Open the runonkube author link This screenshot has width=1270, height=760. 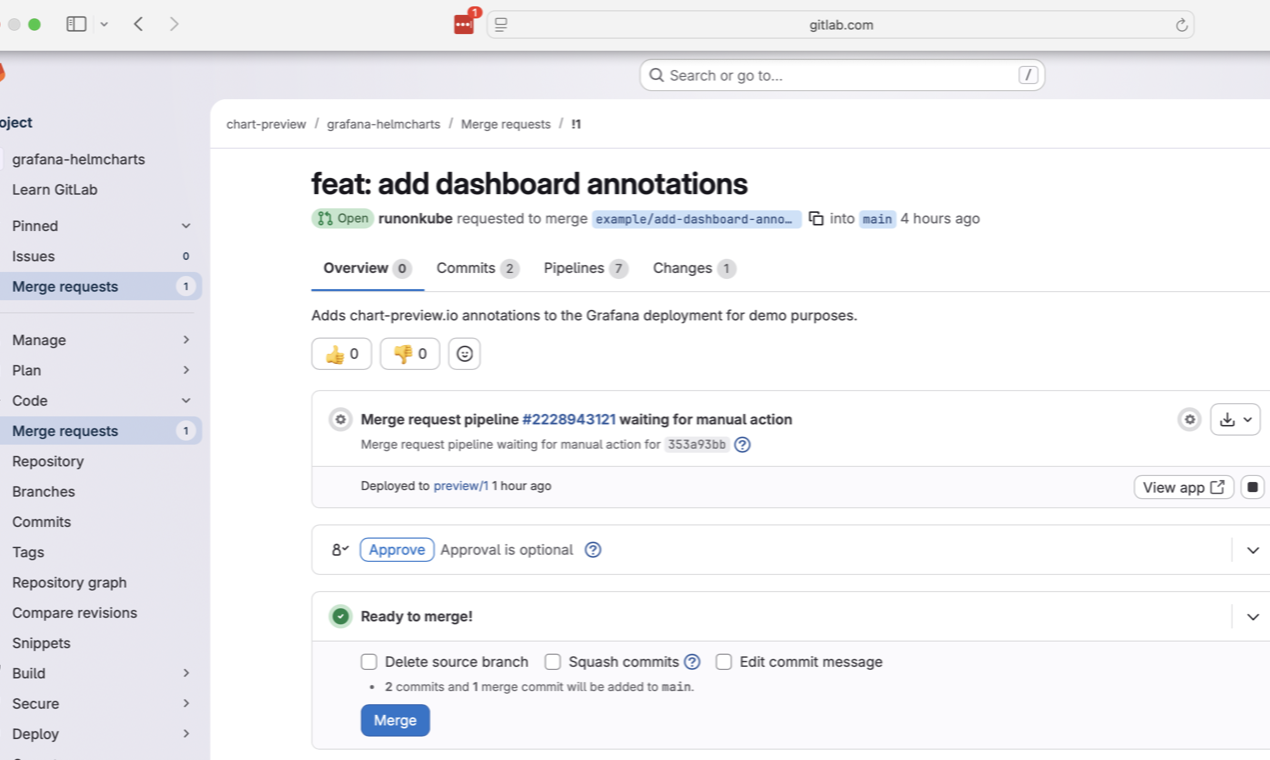[416, 218]
